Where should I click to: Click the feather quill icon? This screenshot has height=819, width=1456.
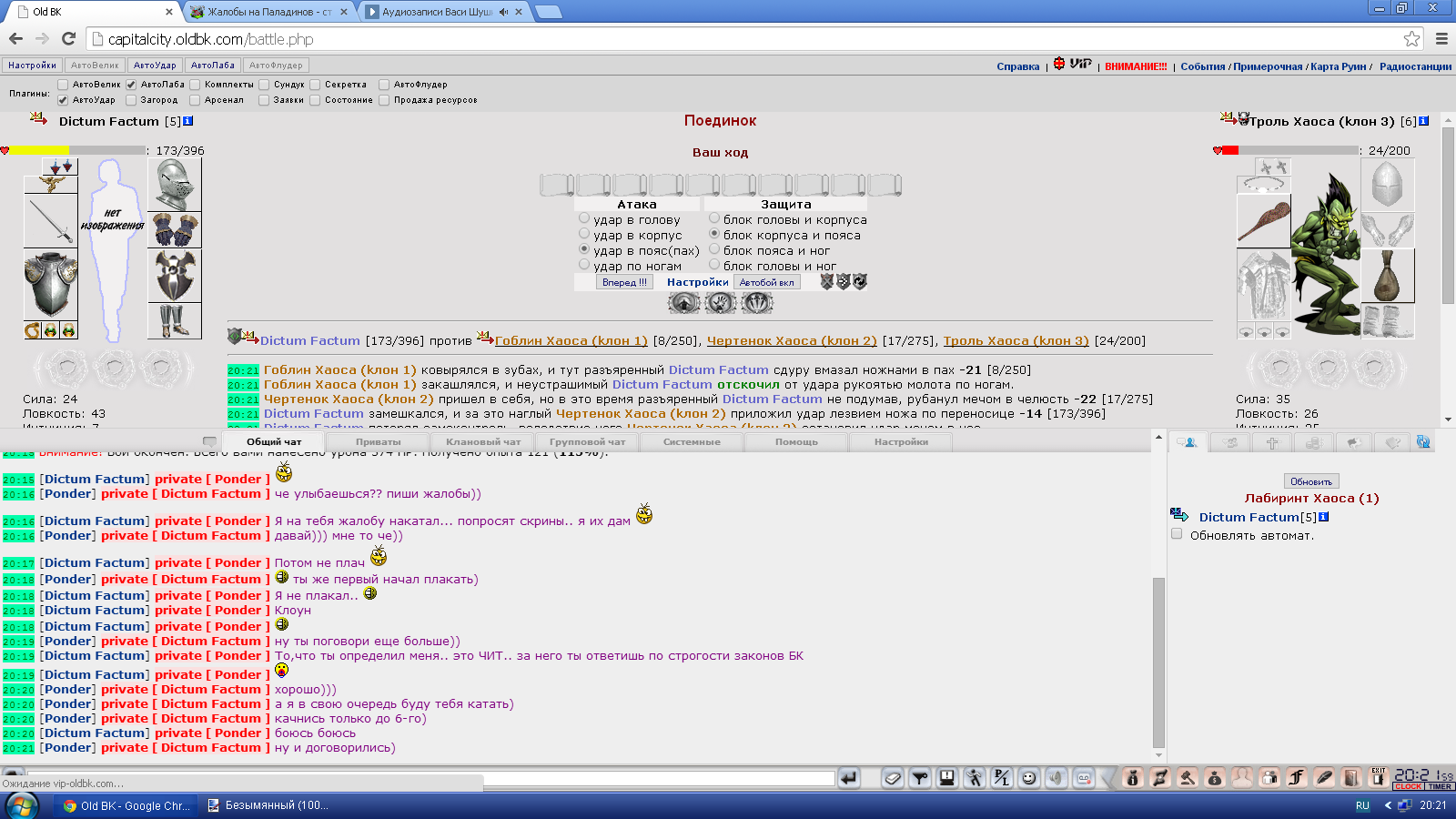point(1324,777)
